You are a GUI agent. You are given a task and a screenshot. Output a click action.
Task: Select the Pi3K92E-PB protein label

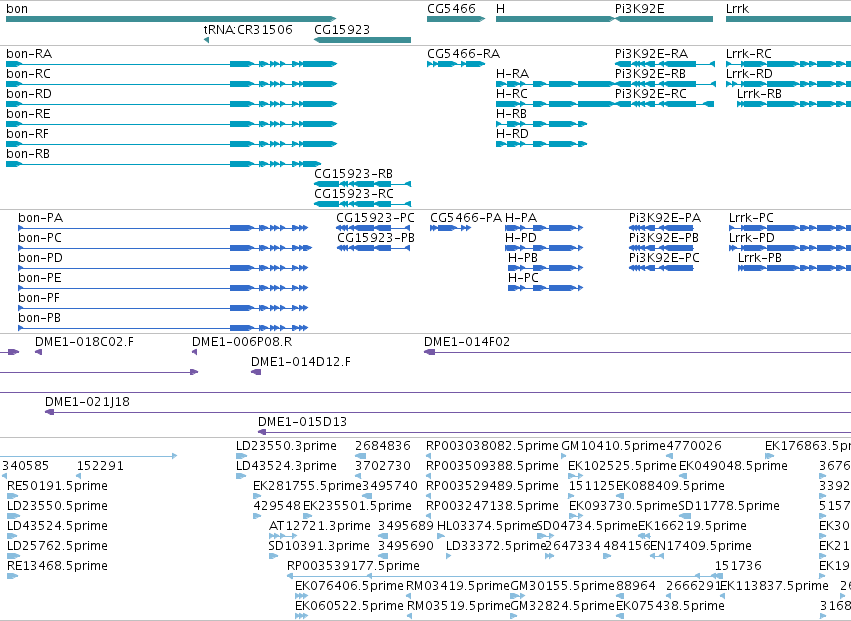(664, 238)
